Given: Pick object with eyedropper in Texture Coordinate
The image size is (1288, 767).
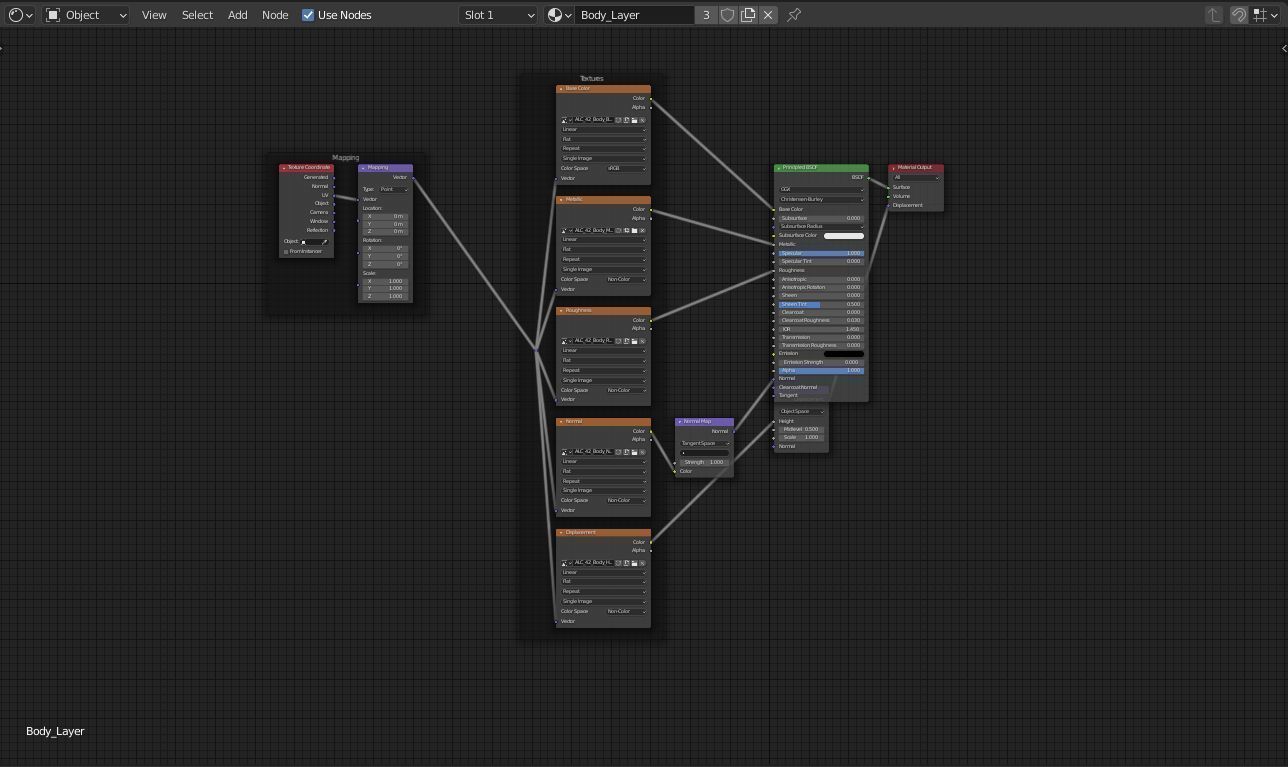Looking at the screenshot, I should 324,242.
